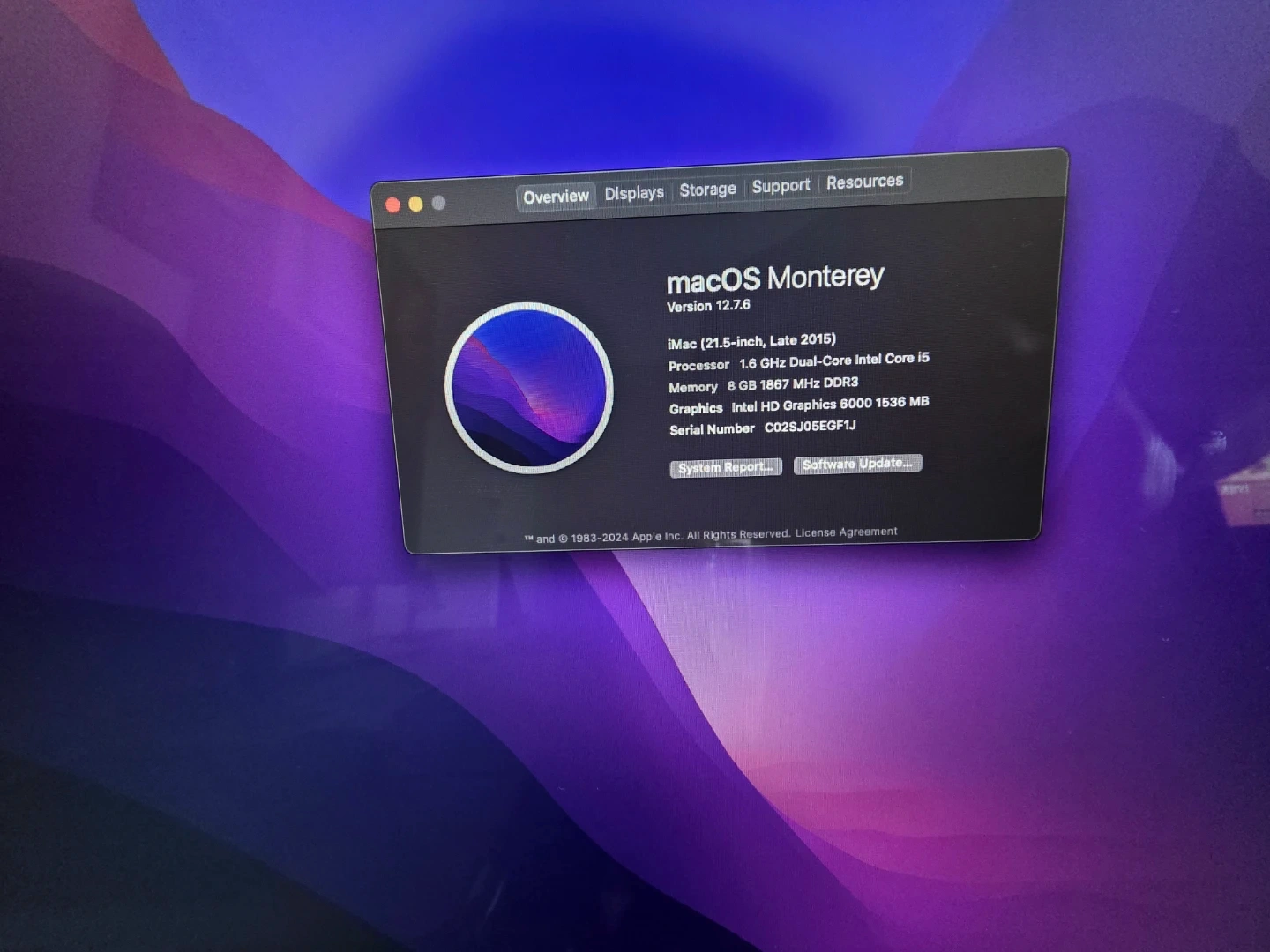Open System Report

[x=725, y=468]
